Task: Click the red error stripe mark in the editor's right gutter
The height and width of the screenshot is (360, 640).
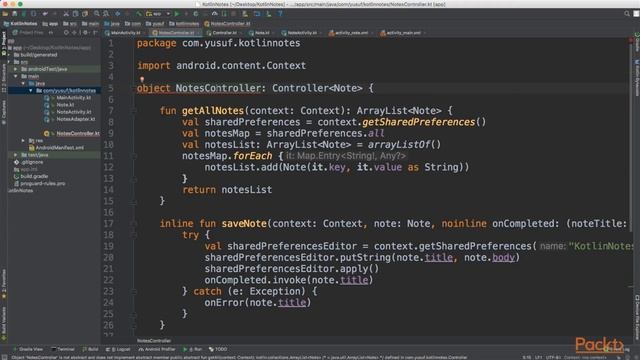Action: [631, 41]
